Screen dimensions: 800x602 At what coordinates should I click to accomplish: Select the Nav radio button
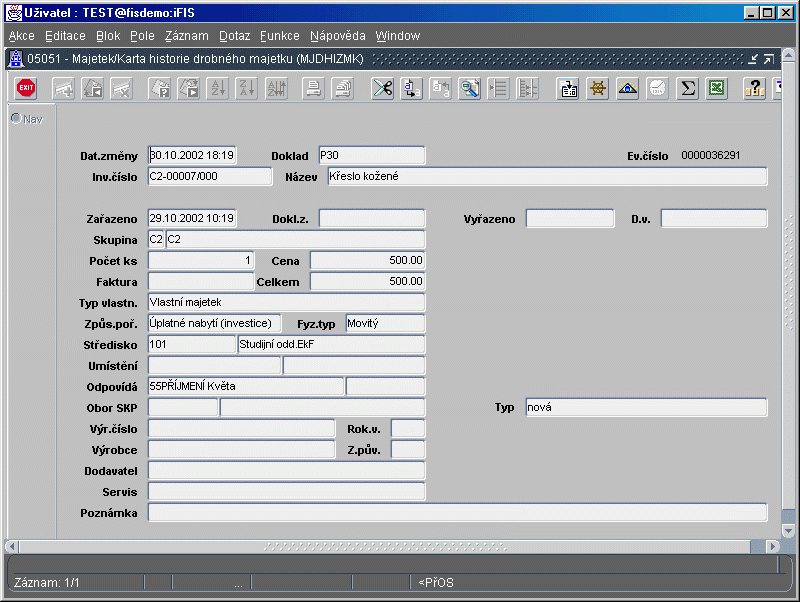[x=16, y=119]
